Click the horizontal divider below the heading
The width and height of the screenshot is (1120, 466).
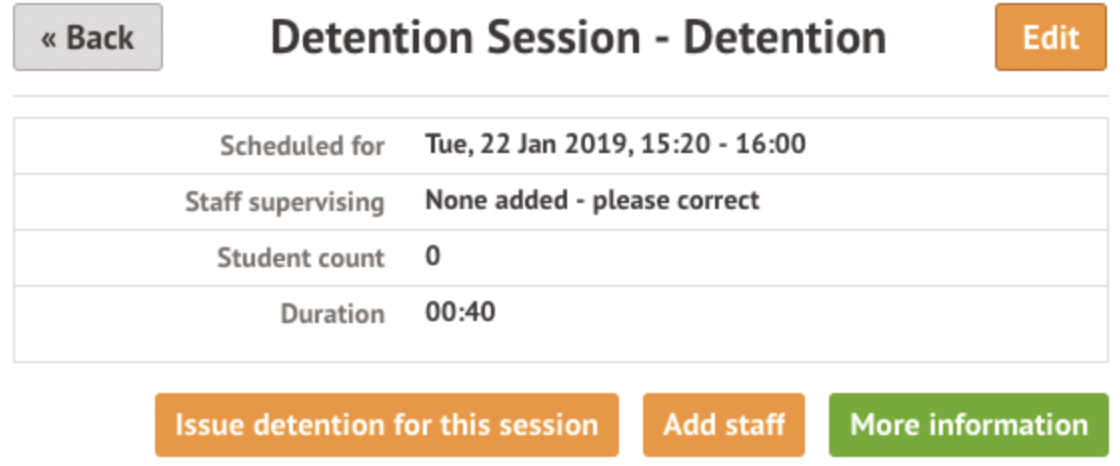click(560, 96)
